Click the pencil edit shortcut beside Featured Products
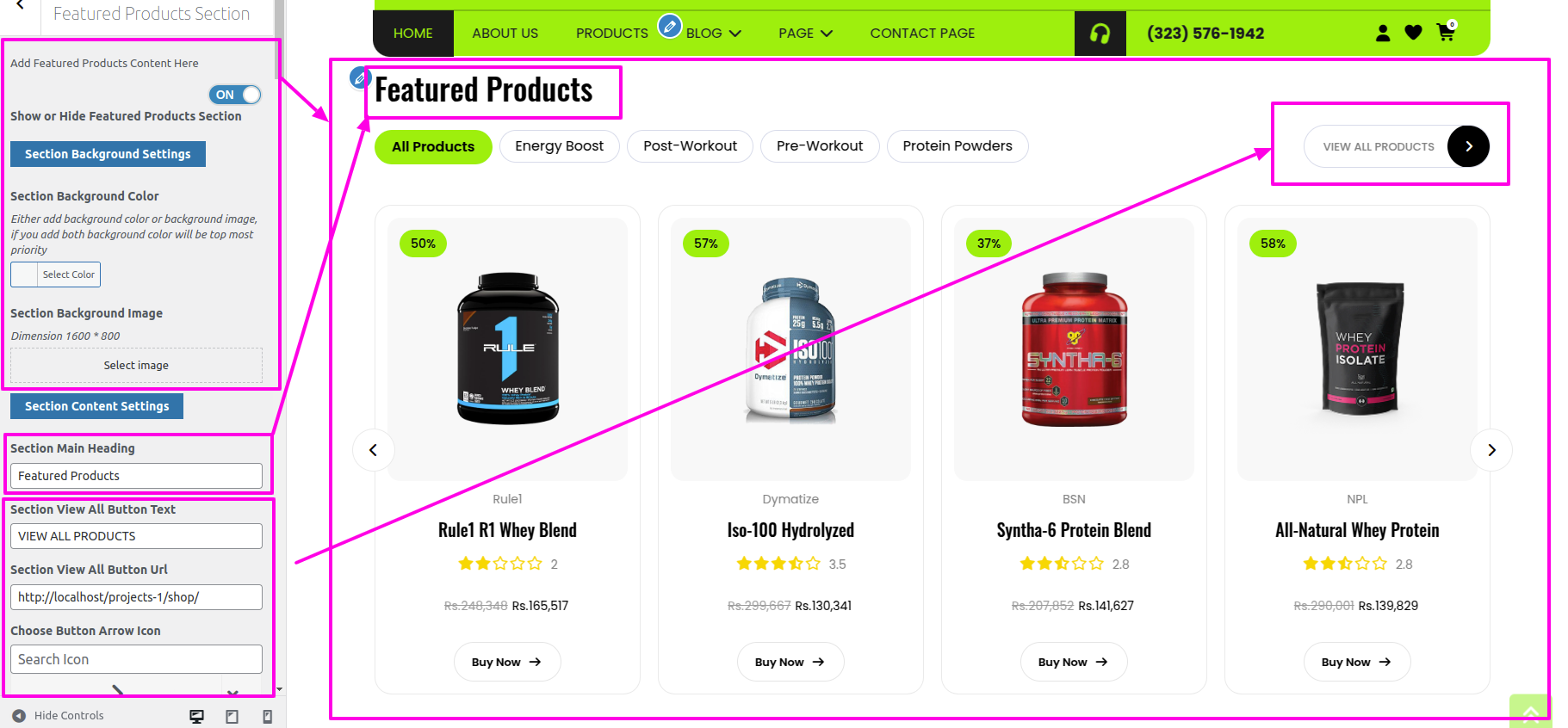Image resolution: width=1568 pixels, height=728 pixels. pos(360,78)
